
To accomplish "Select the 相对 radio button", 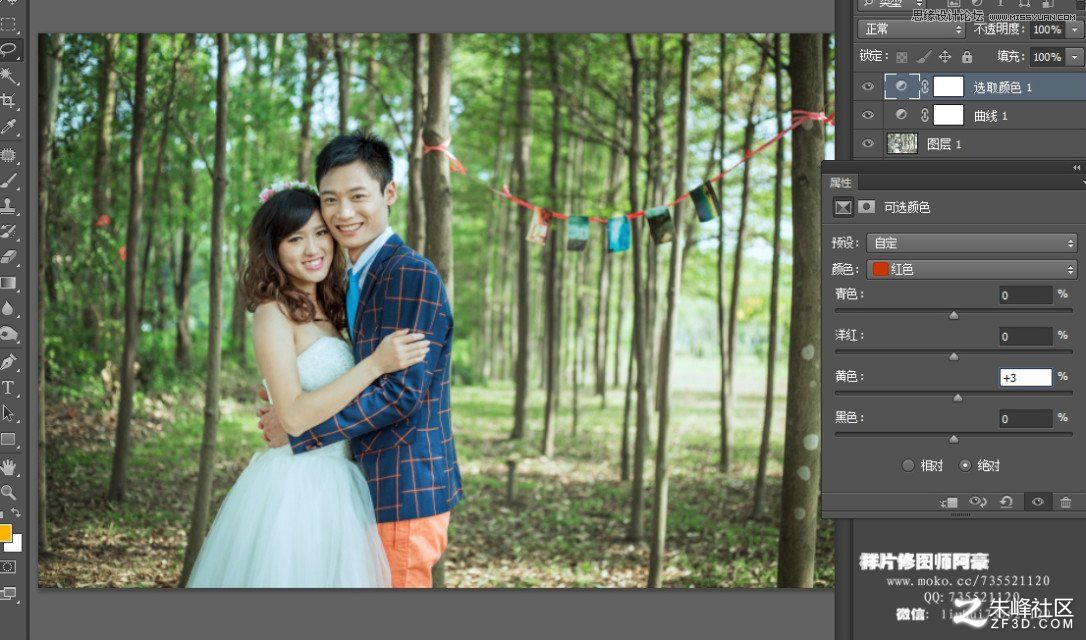I will click(908, 465).
